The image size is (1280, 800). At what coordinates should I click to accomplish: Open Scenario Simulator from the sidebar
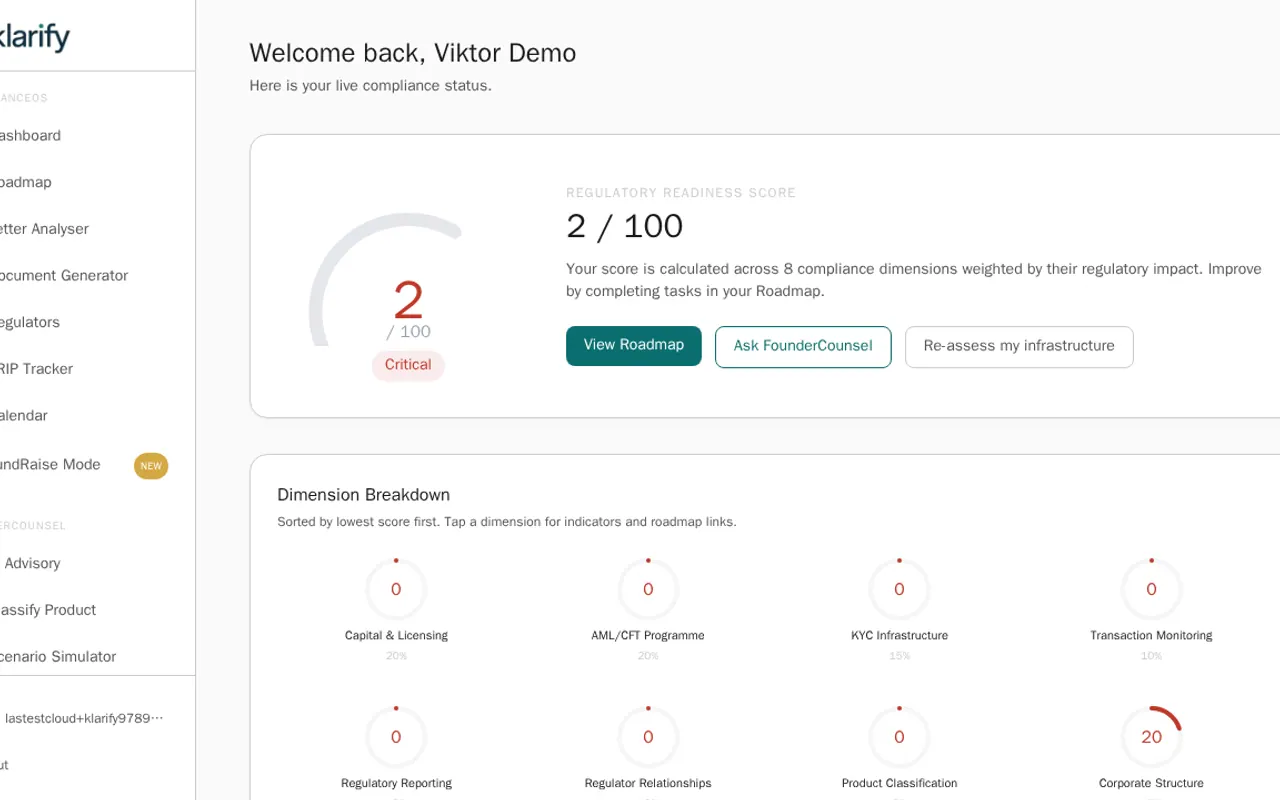(58, 657)
